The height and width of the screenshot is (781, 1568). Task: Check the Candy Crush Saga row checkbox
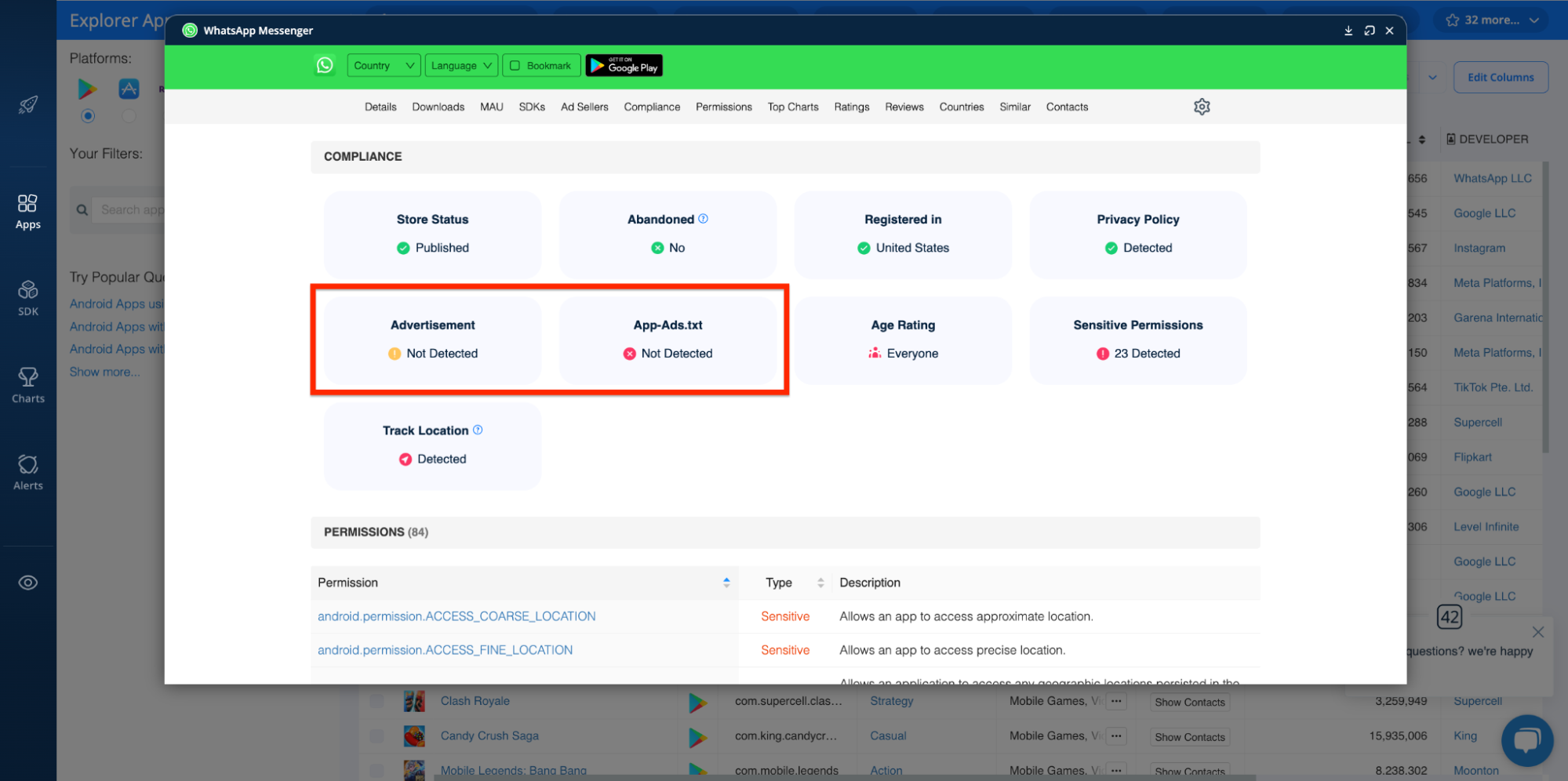377,736
